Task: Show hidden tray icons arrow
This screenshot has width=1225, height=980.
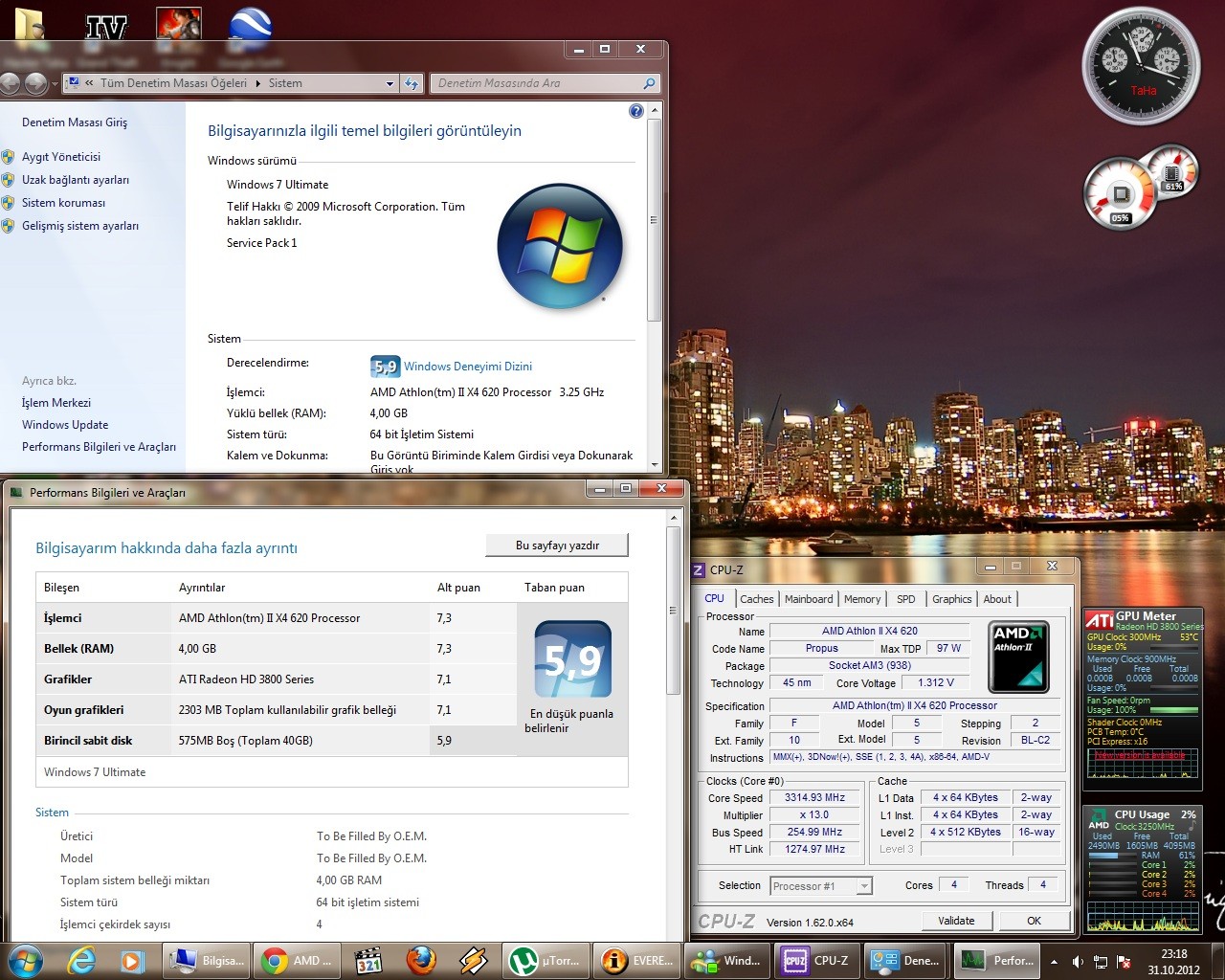Action: [1054, 961]
